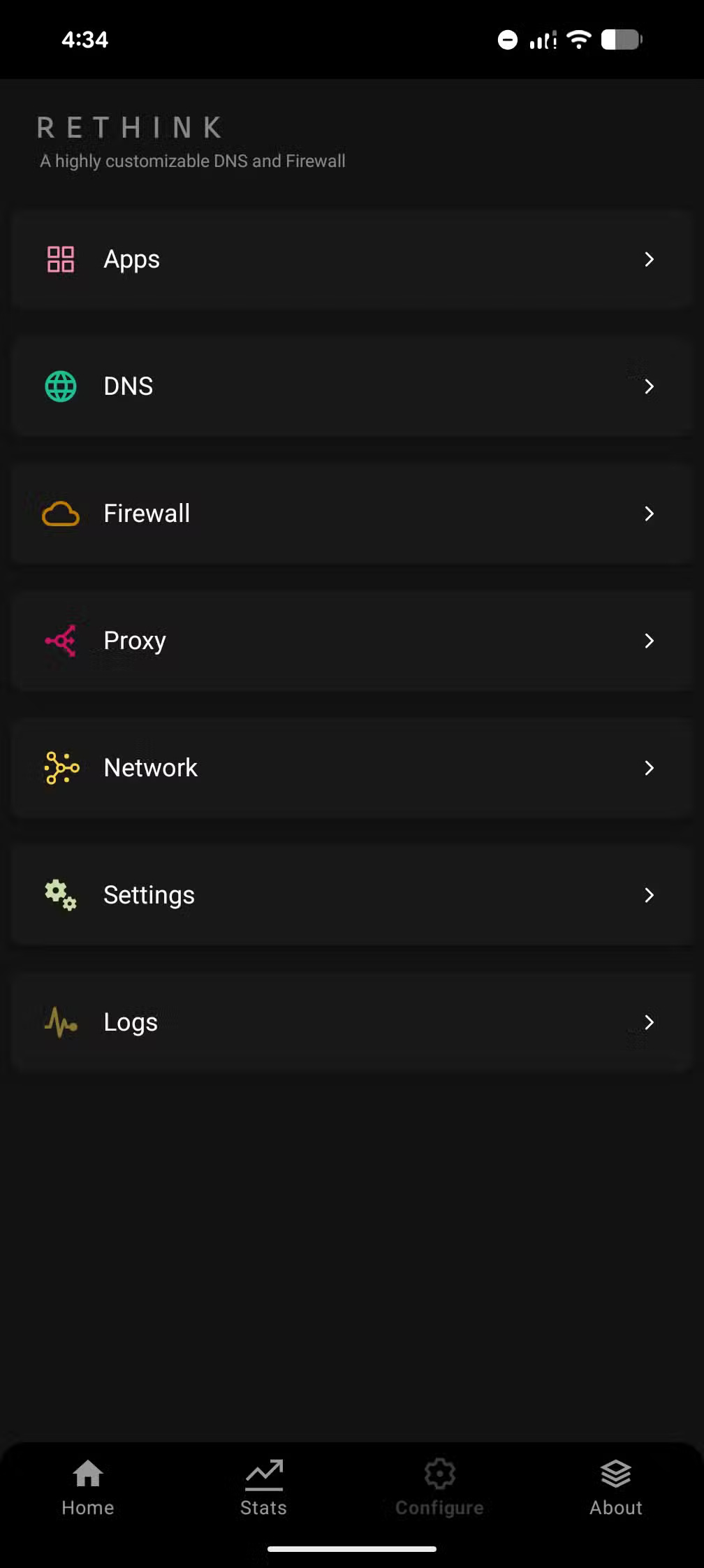Tap the Settings gears icon

tap(61, 895)
